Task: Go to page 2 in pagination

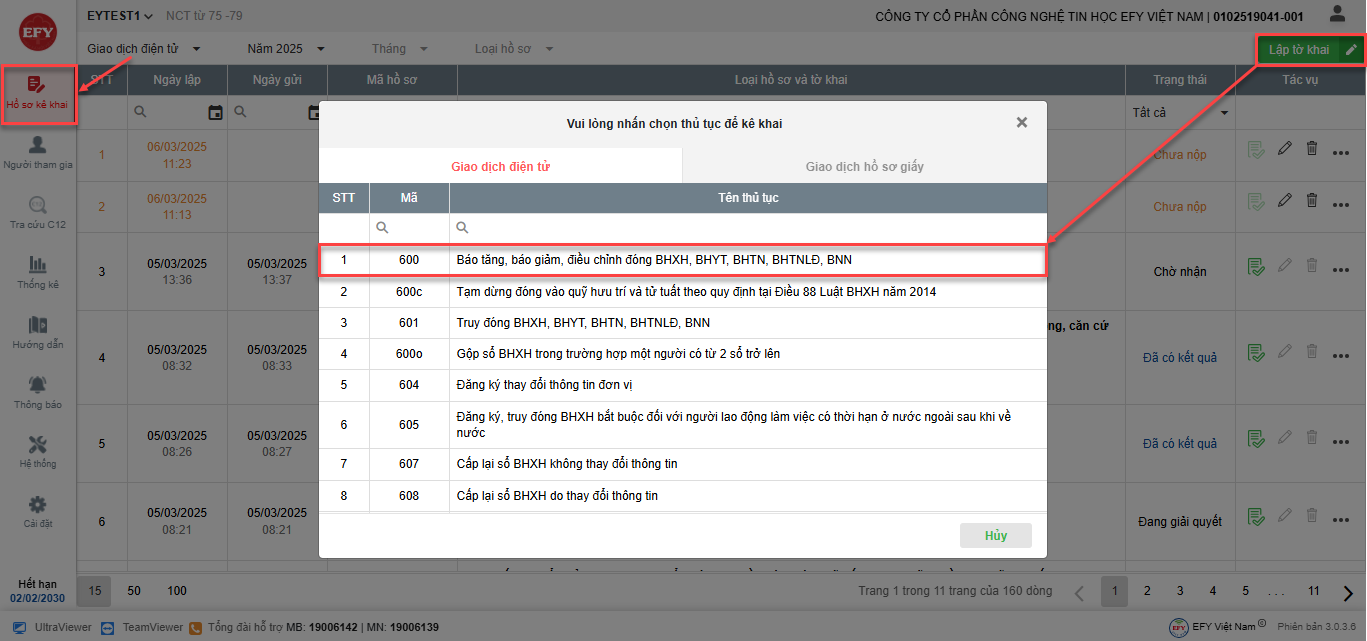Action: click(1147, 591)
